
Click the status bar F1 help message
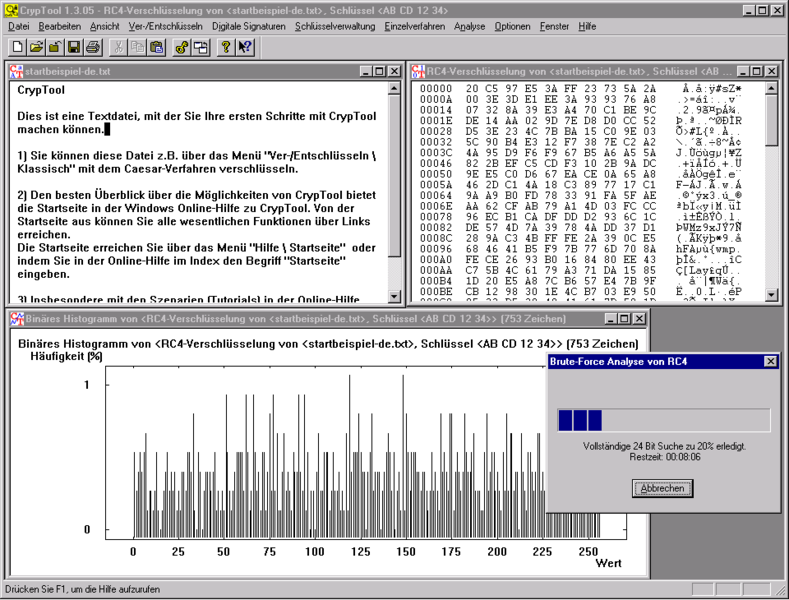83,589
